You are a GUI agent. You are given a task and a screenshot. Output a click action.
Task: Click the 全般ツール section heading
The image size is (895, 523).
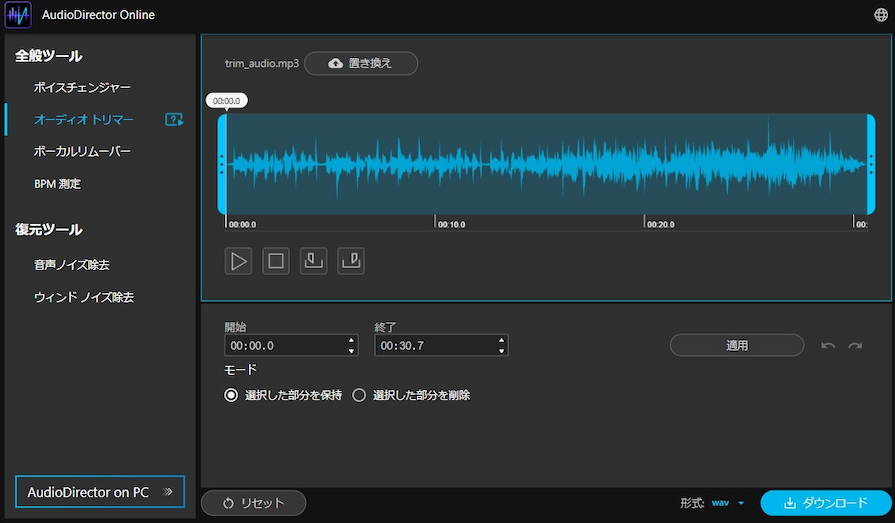click(x=49, y=56)
